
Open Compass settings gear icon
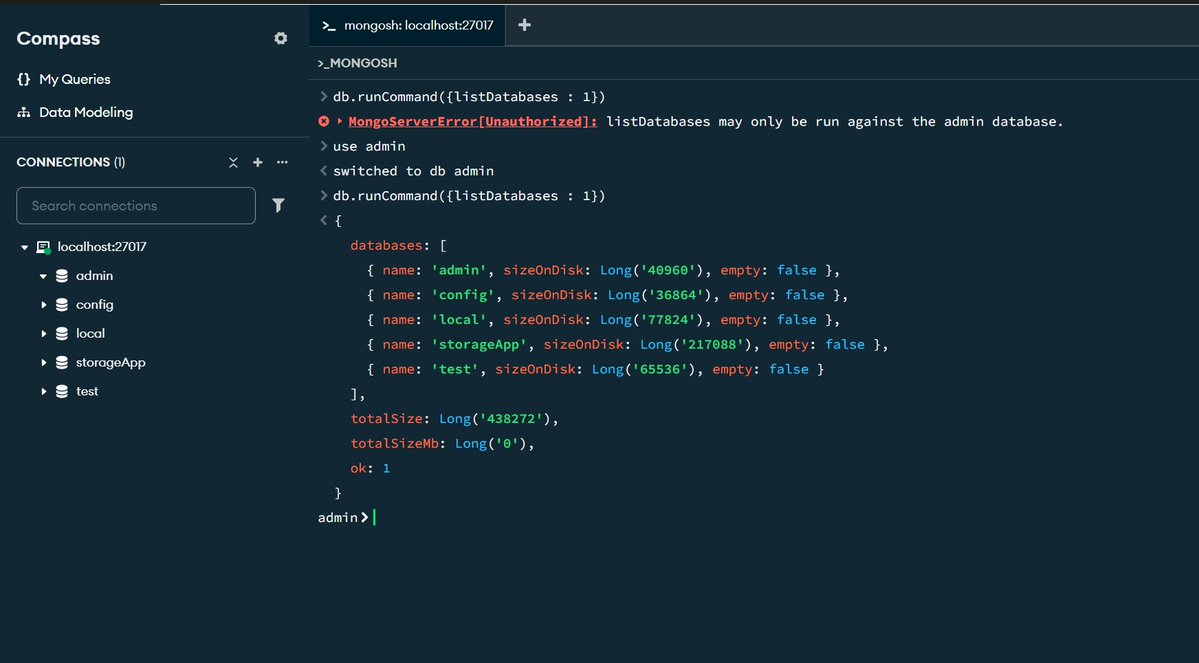[x=281, y=38]
